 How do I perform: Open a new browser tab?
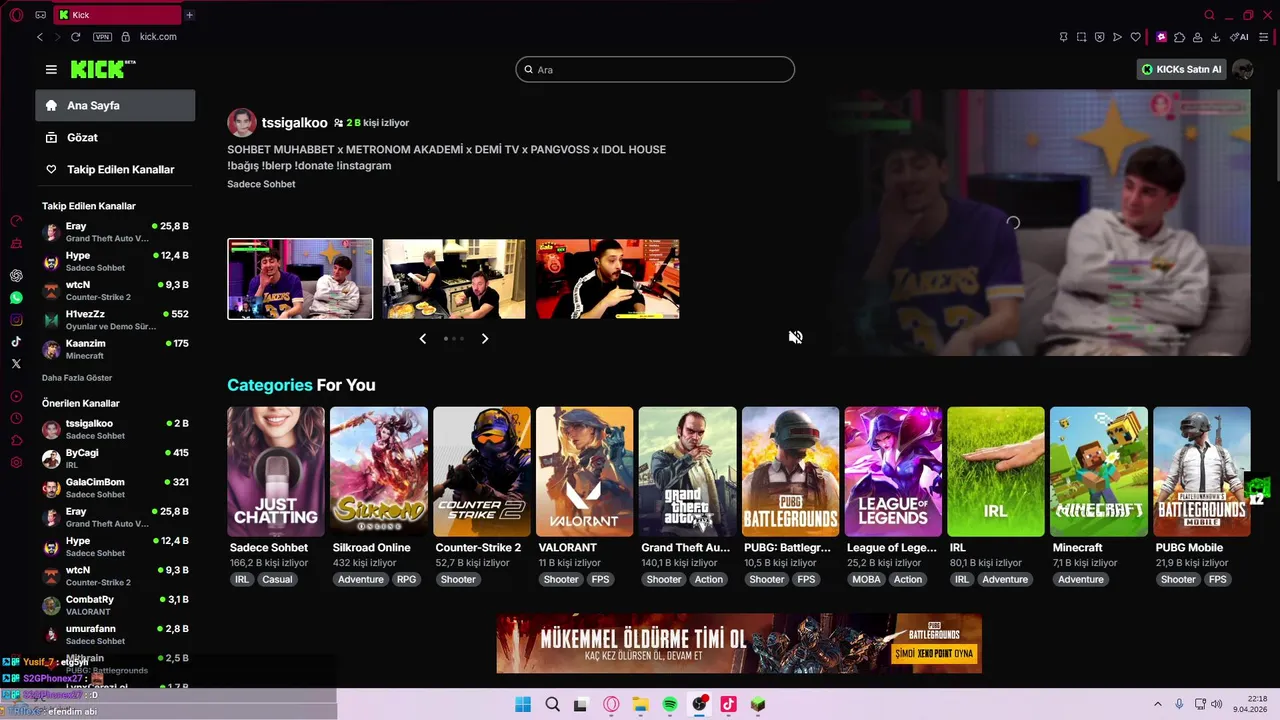click(189, 15)
